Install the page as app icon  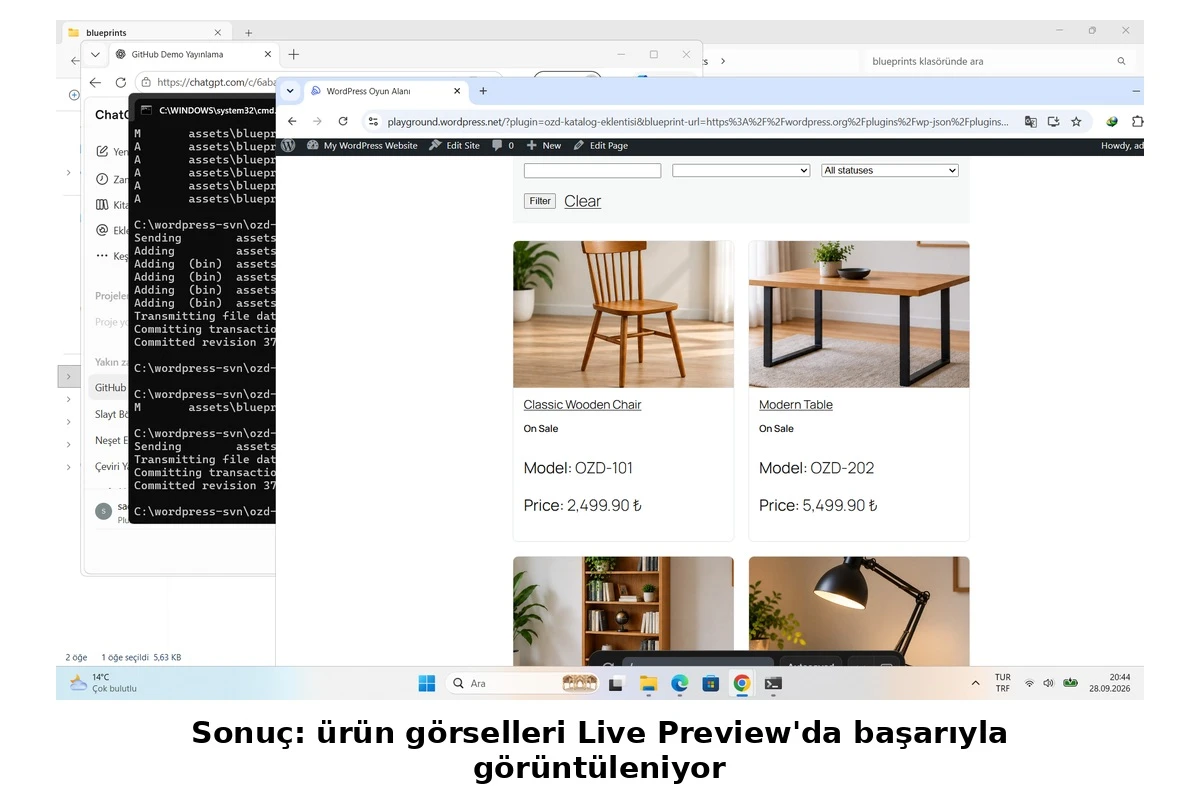1053,121
